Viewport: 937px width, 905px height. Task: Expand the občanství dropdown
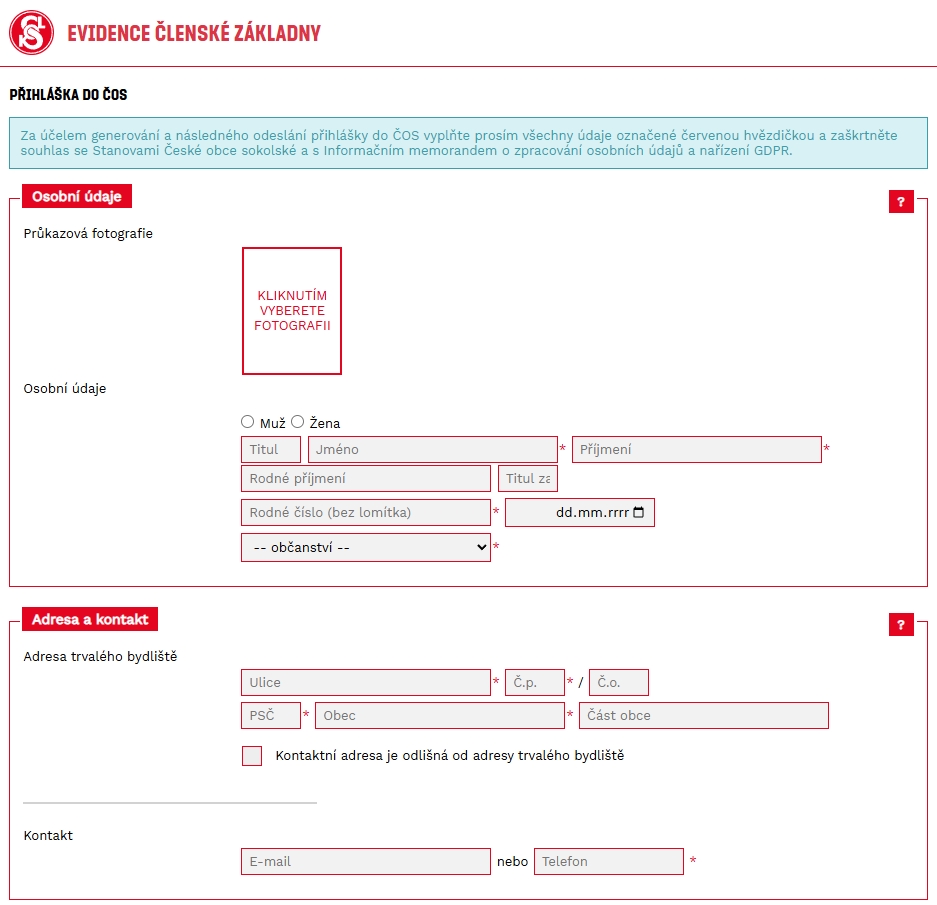(x=365, y=547)
